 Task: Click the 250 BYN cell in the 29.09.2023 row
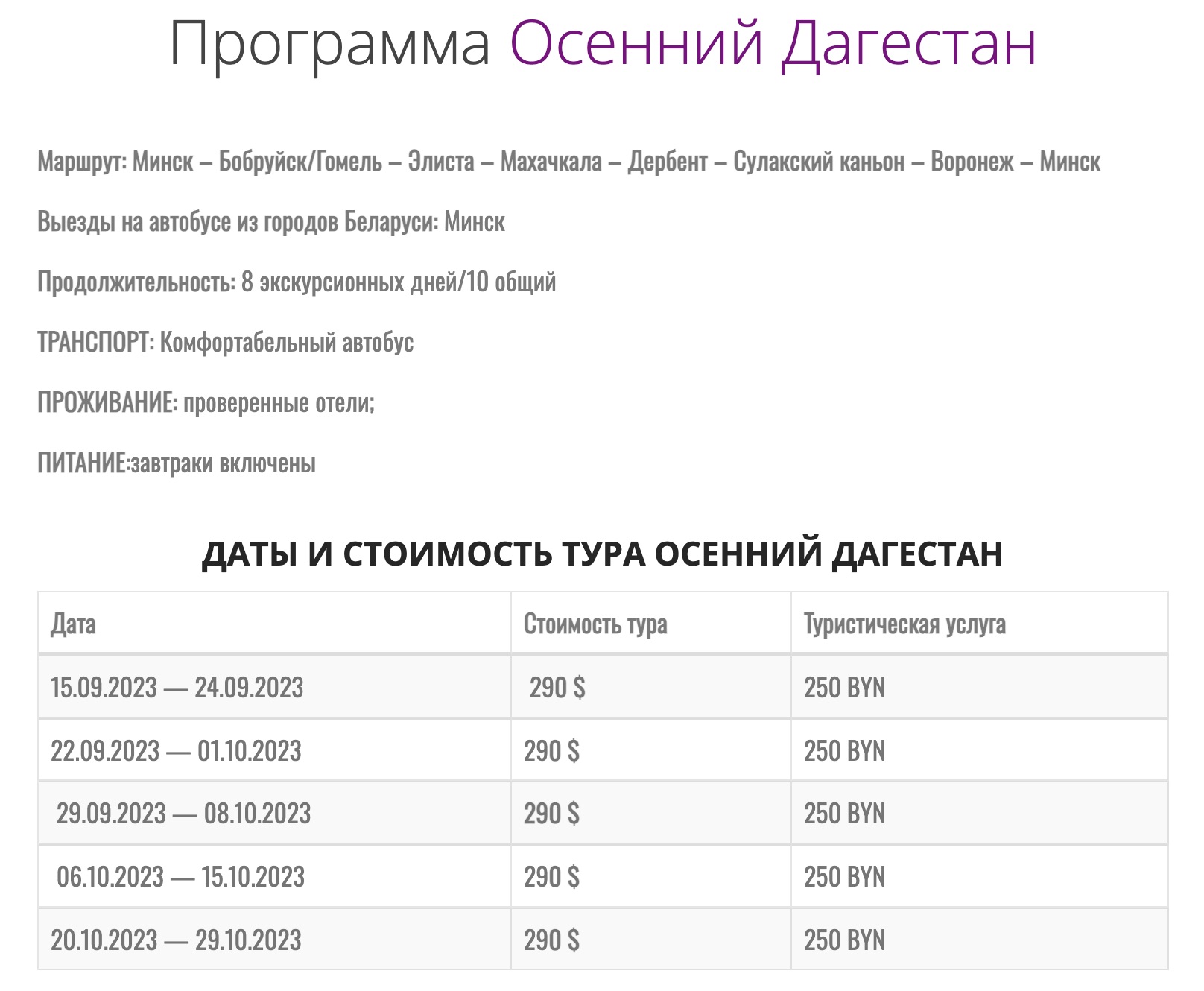tap(844, 814)
